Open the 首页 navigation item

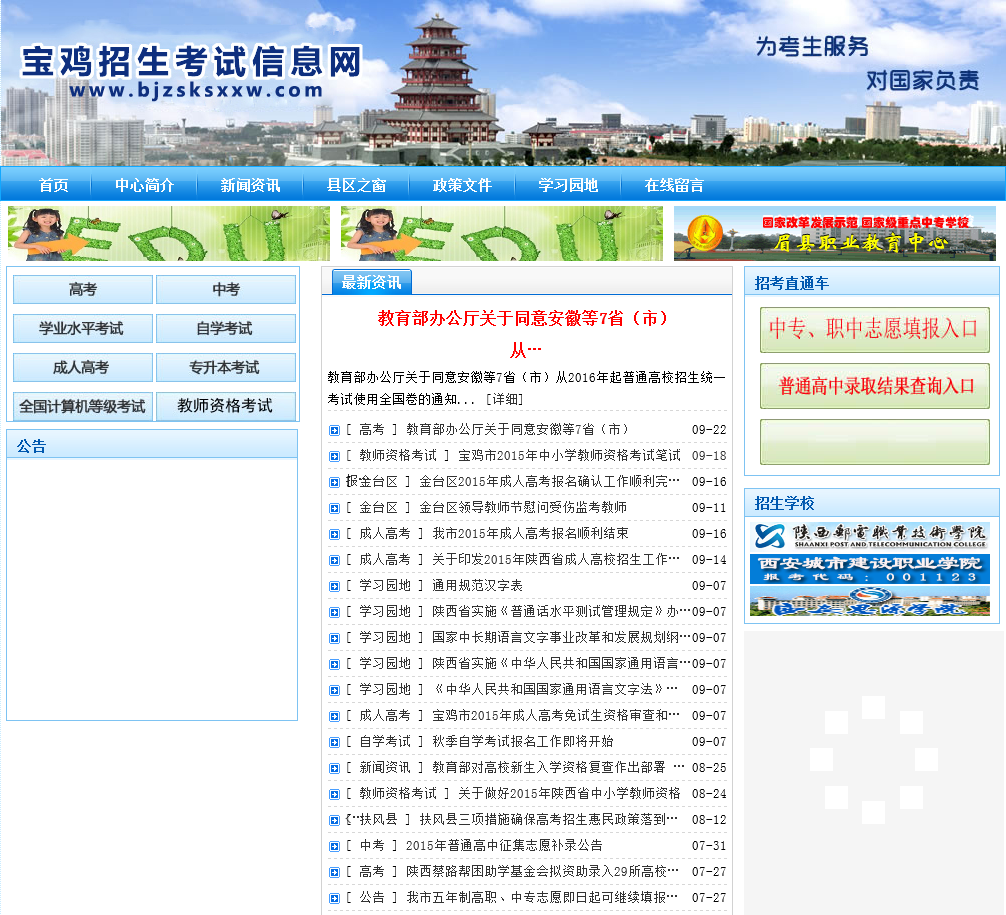pos(53,185)
